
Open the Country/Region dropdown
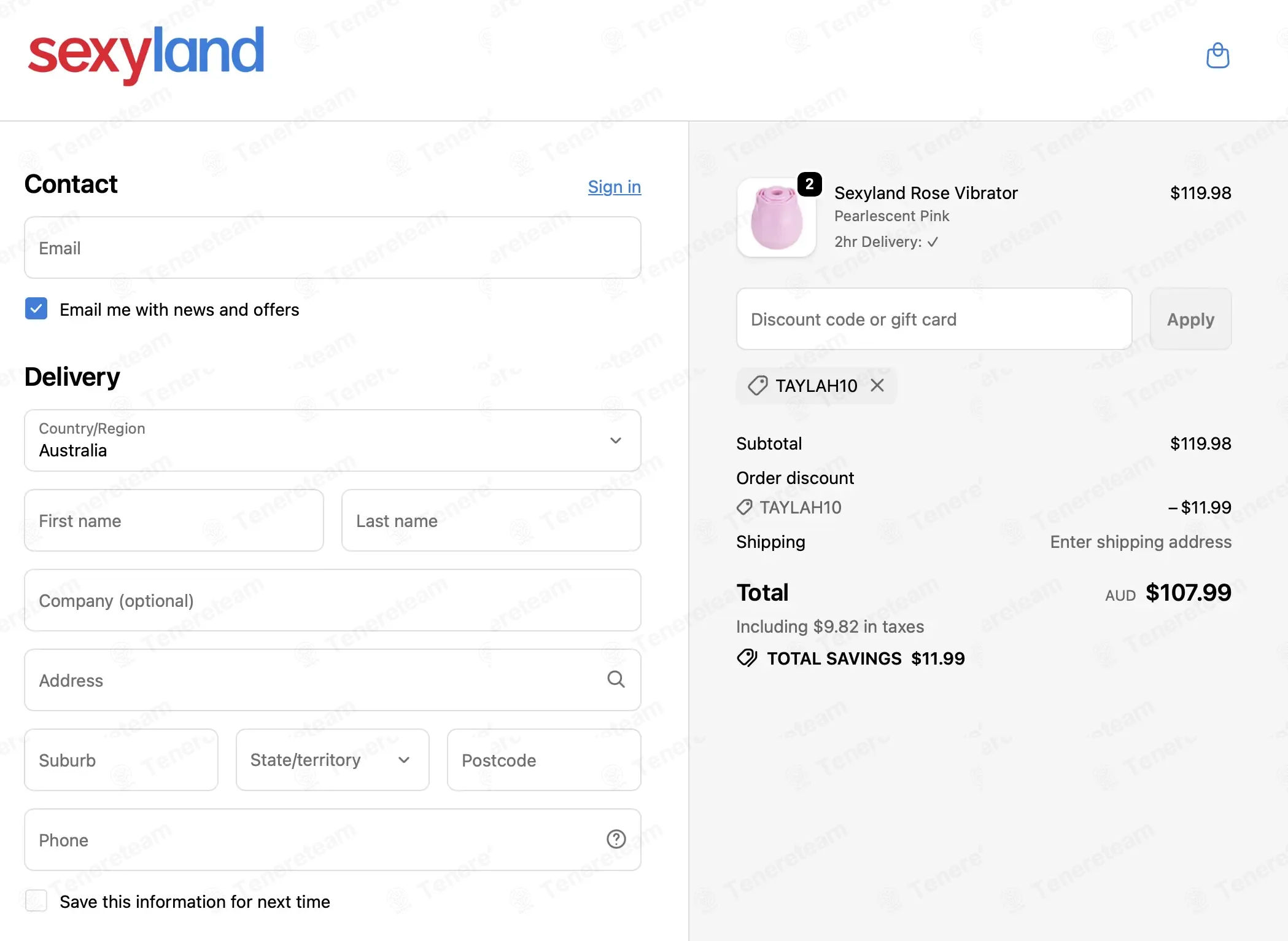coord(333,440)
